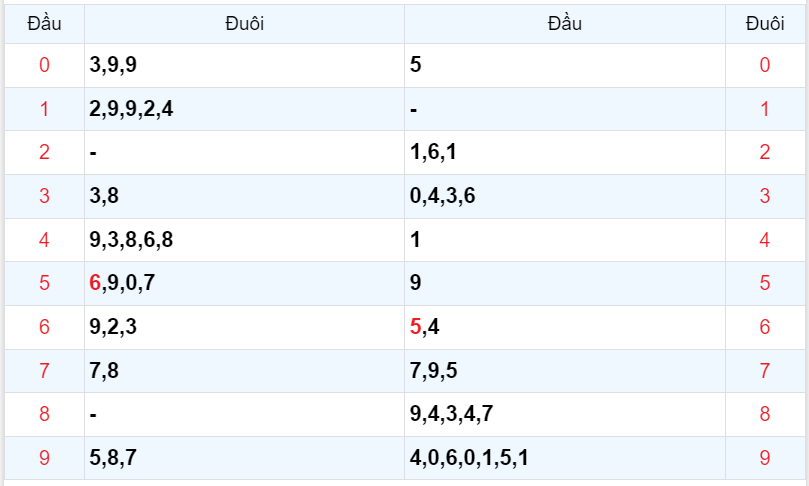Click the cell showing 3,8
809x486 pixels.
point(104,196)
